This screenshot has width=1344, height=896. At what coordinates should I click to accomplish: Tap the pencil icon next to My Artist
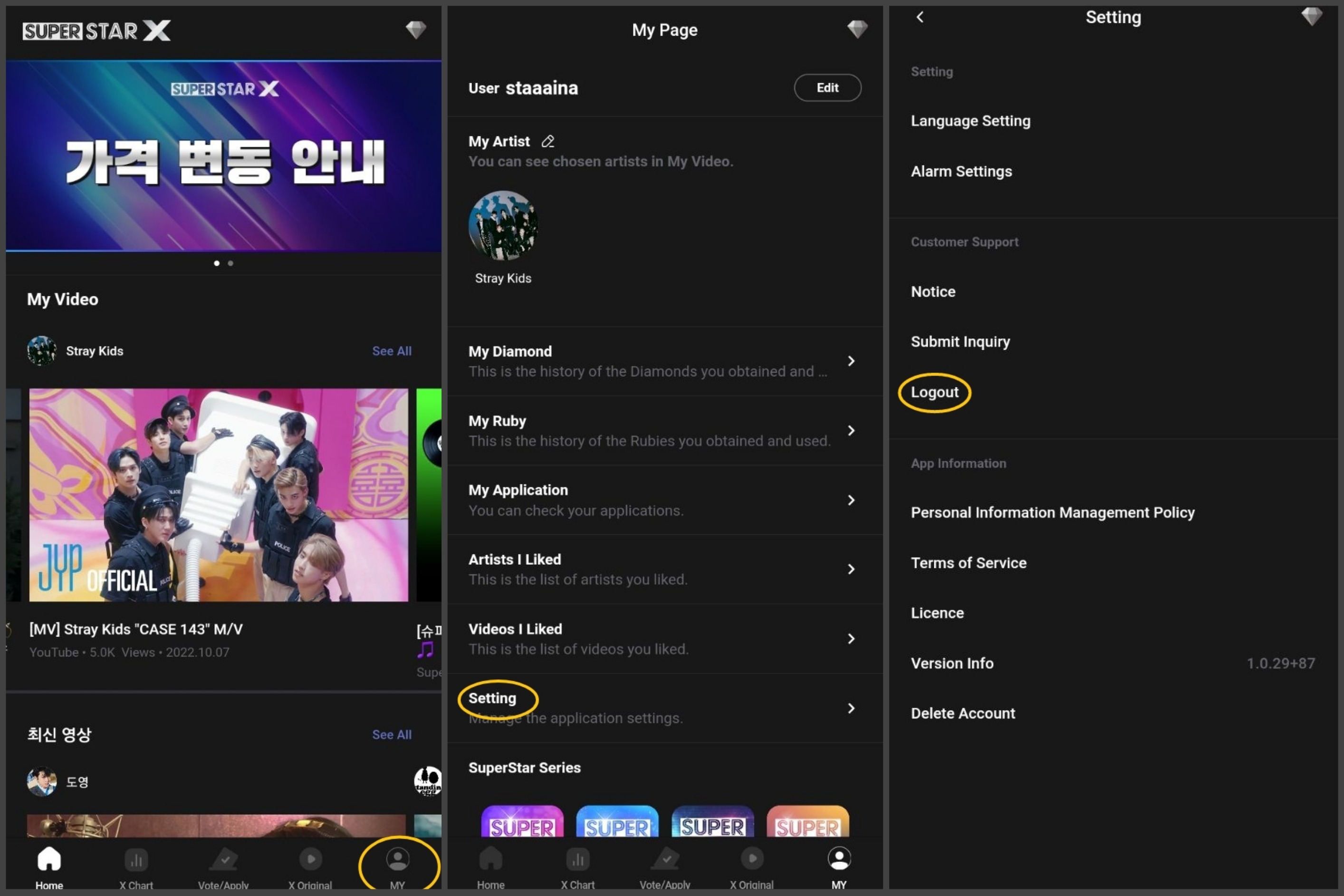[x=547, y=141]
